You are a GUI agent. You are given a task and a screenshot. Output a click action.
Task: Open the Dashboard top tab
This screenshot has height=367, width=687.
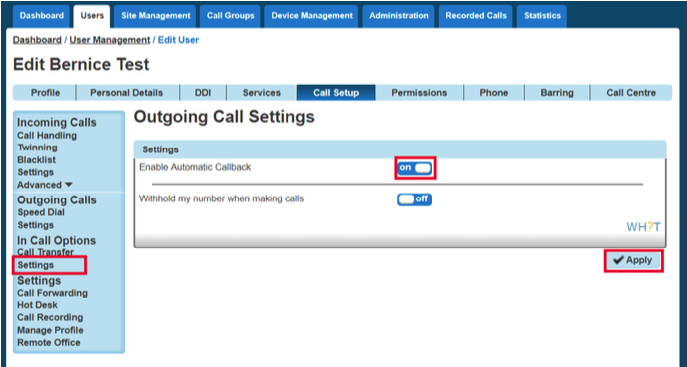point(42,16)
